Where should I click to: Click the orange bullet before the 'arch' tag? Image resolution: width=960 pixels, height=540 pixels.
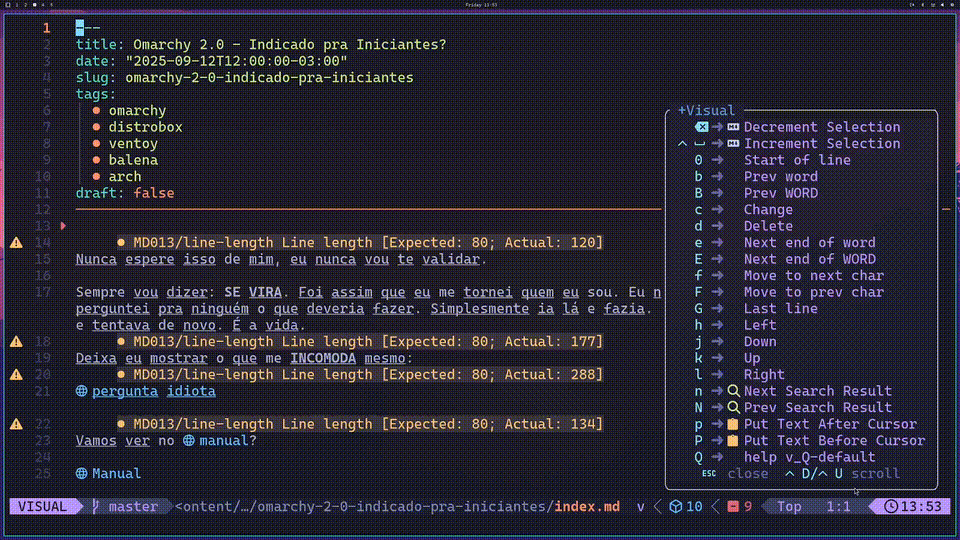tap(96, 177)
